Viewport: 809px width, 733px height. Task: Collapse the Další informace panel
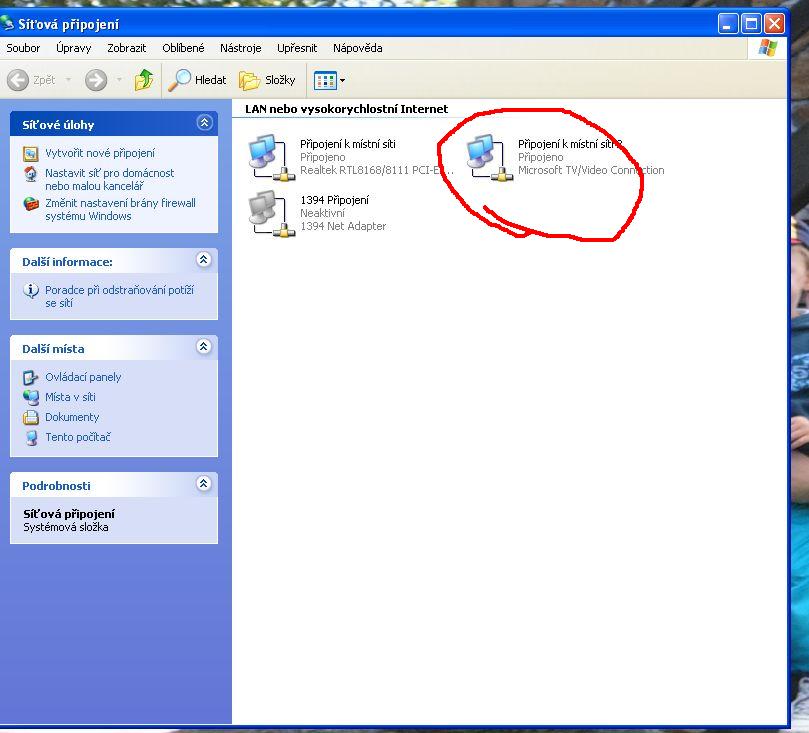pyautogui.click(x=204, y=259)
